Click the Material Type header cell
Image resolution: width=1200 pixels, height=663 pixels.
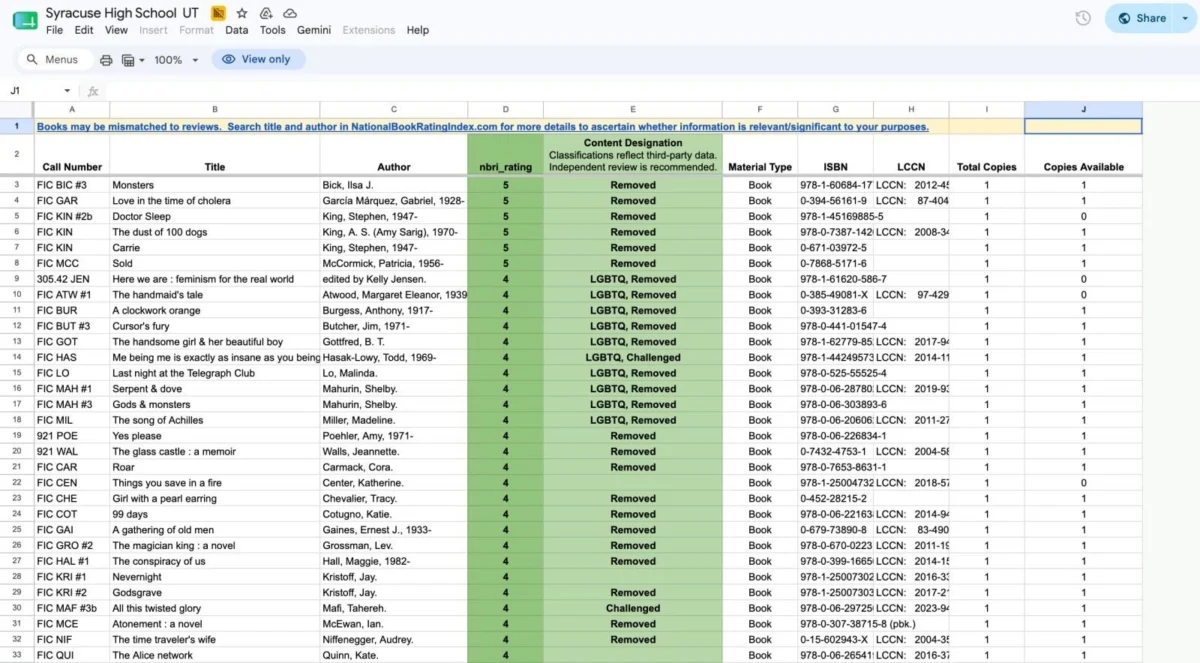[760, 155]
